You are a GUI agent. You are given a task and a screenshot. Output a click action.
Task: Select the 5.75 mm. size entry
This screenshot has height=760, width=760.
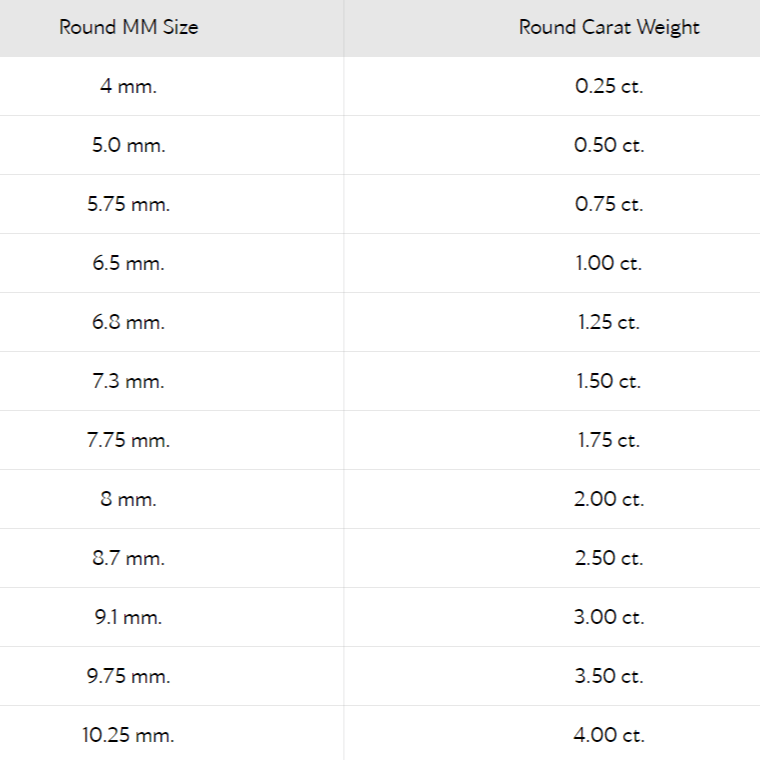tap(128, 204)
